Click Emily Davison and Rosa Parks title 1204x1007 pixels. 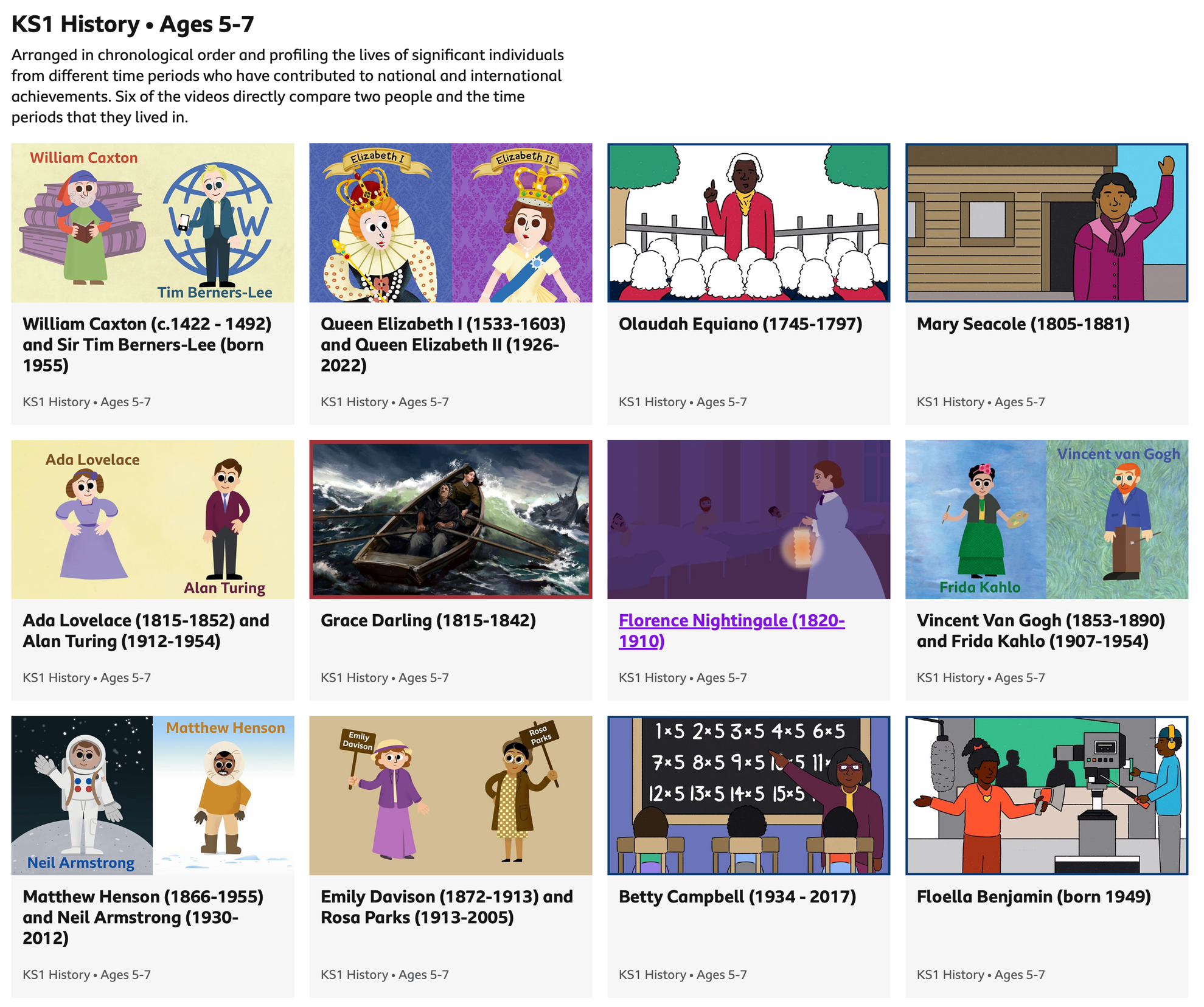(x=447, y=907)
